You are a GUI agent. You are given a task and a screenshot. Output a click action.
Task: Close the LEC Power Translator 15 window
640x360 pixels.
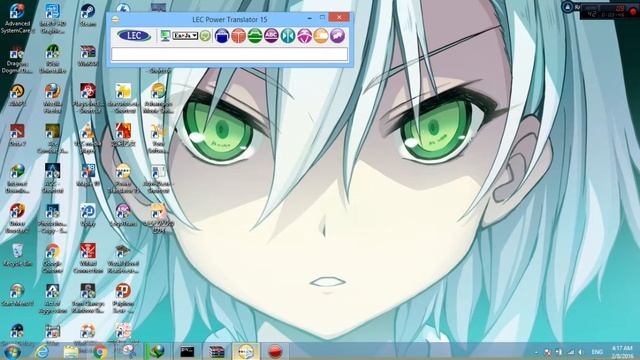[339, 17]
